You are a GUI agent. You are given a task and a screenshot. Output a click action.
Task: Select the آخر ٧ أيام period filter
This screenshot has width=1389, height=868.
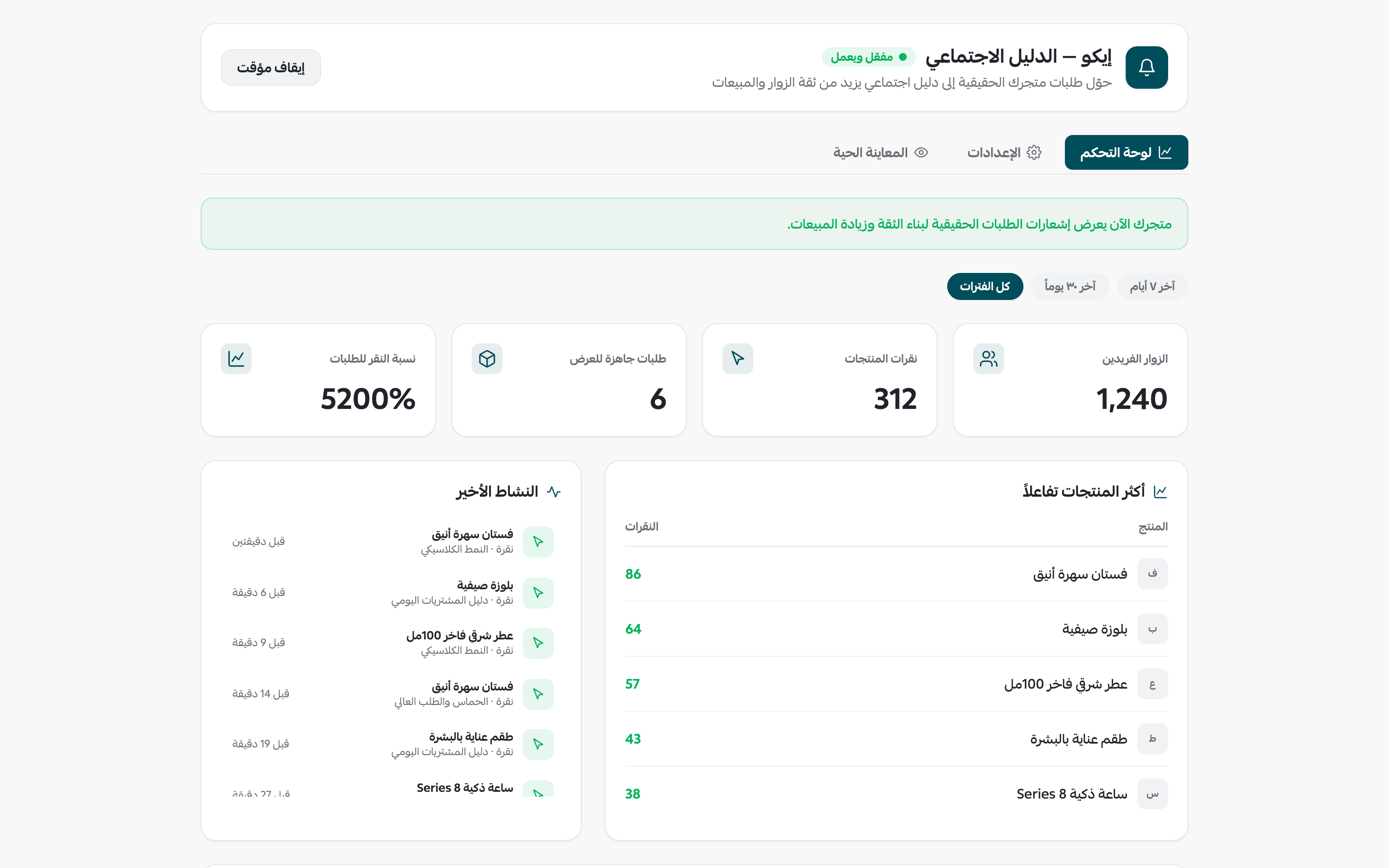(1152, 286)
